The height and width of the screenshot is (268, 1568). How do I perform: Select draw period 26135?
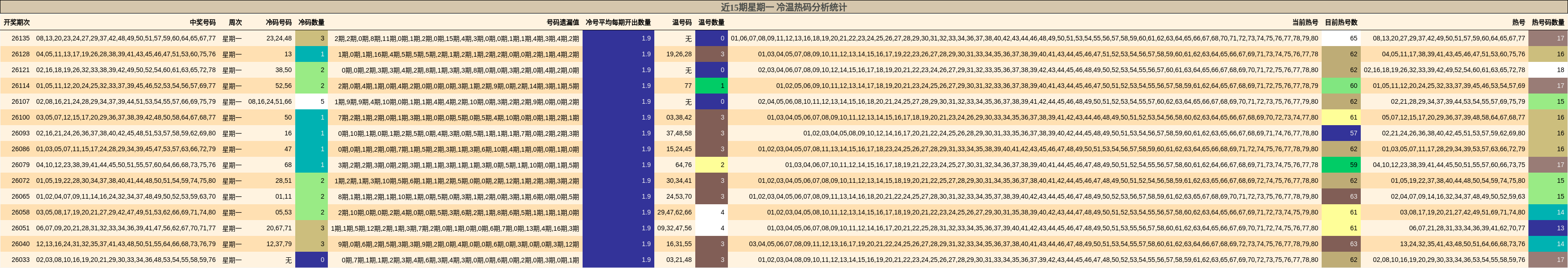point(20,38)
